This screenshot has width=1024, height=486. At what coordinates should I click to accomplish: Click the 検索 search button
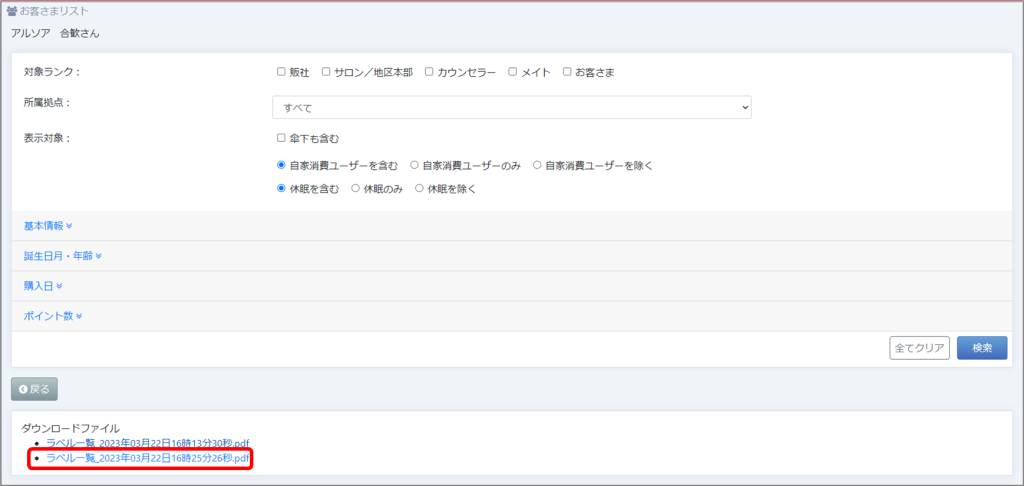click(x=981, y=348)
